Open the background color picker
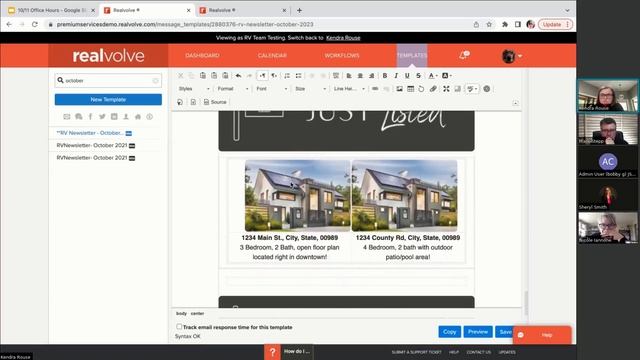This screenshot has width=640, height=360. [x=447, y=76]
